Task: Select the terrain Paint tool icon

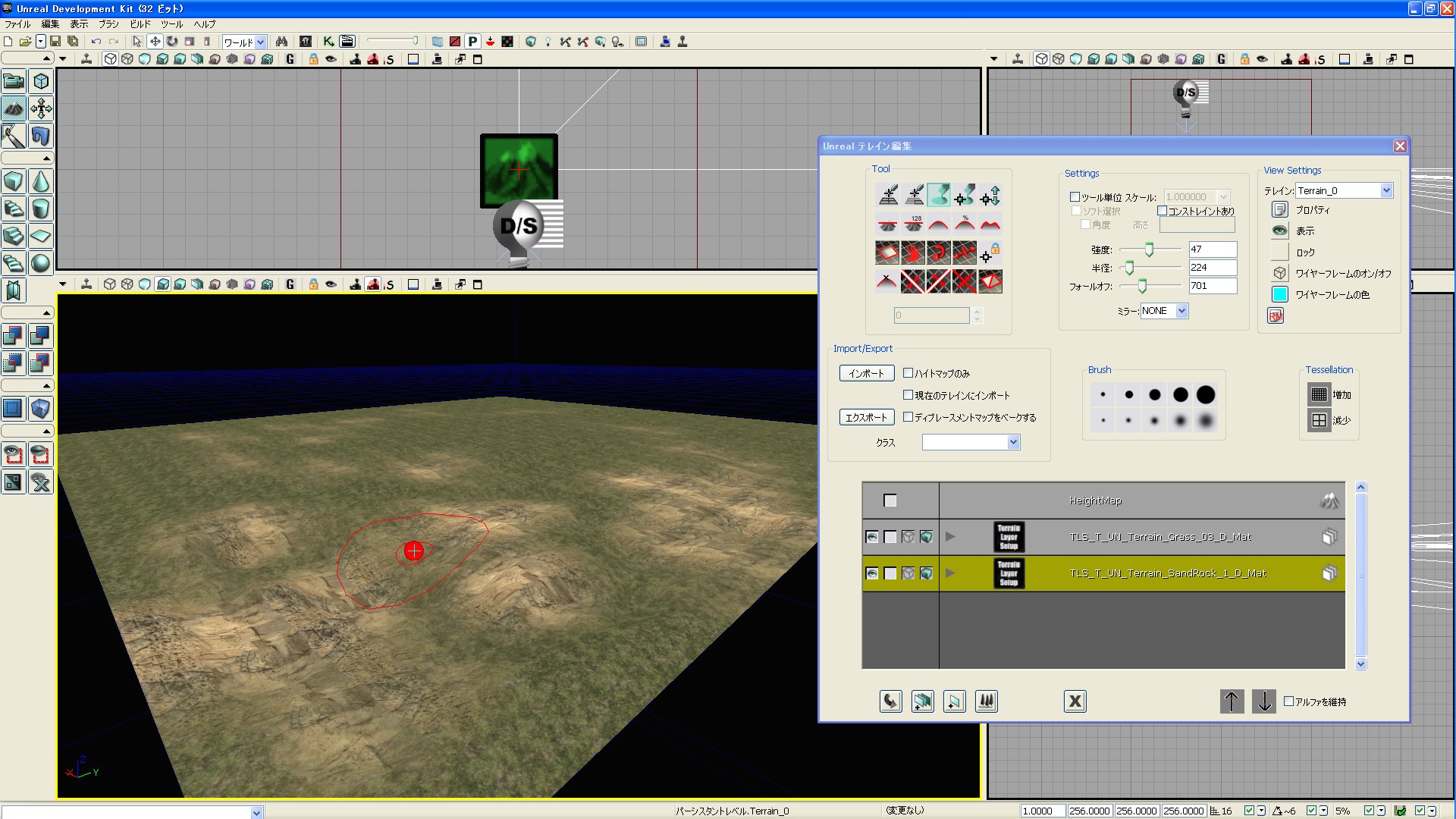Action: 938,196
